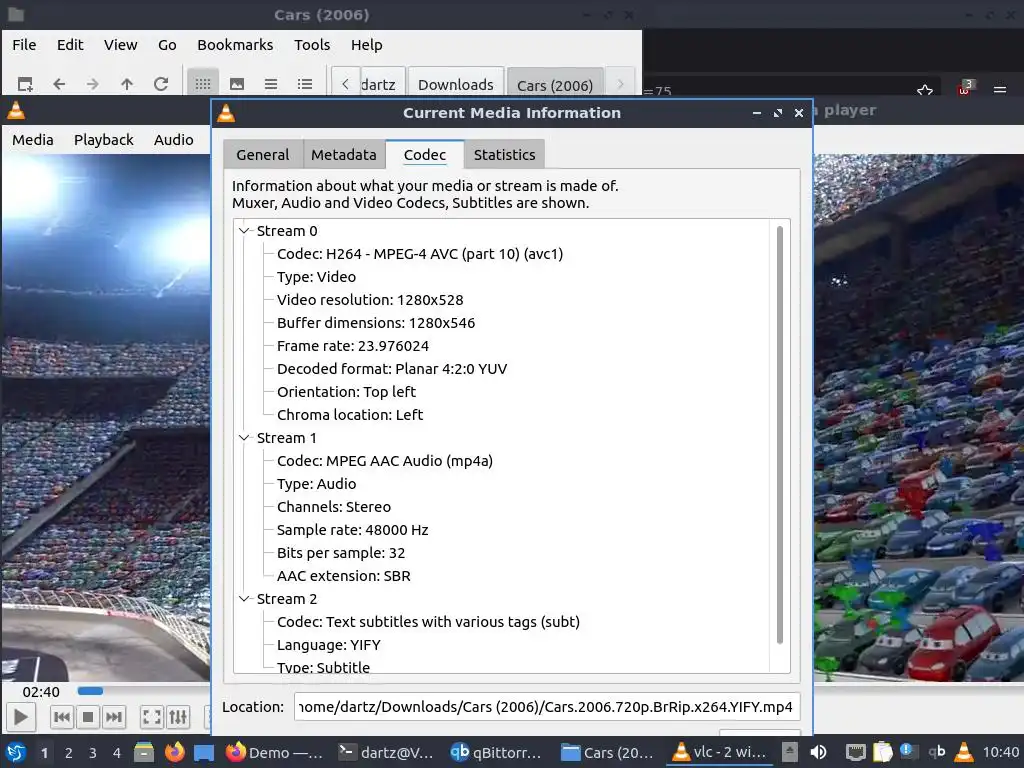Switch file manager to compact list view
This screenshot has width=1024, height=768.
[271, 84]
